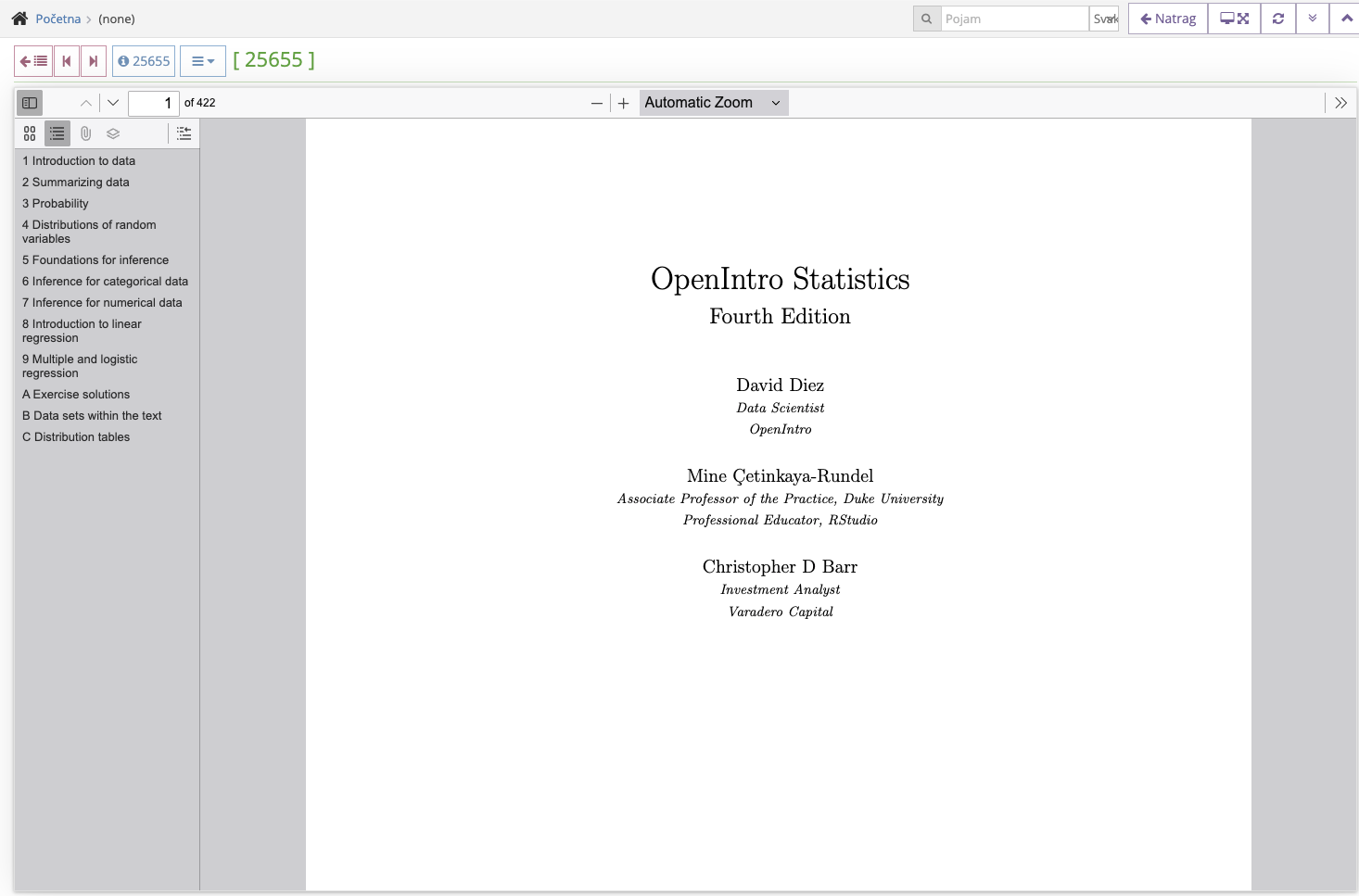Open 8 Introduction to linear regression
Image resolution: width=1359 pixels, height=896 pixels.
[82, 331]
